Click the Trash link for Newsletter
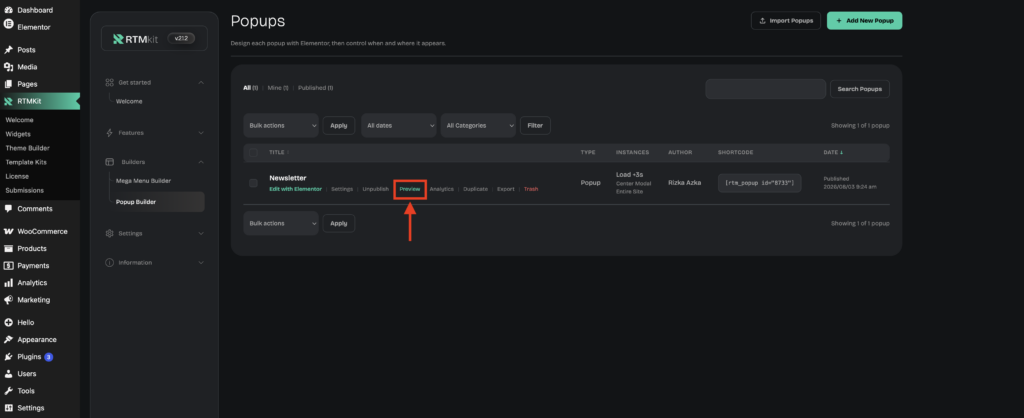Image resolution: width=1024 pixels, height=418 pixels. click(531, 189)
